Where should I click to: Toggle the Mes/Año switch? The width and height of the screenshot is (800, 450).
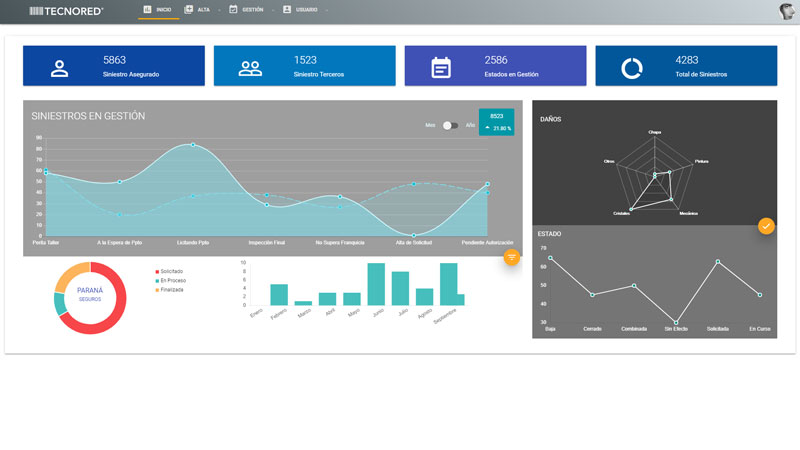[450, 125]
